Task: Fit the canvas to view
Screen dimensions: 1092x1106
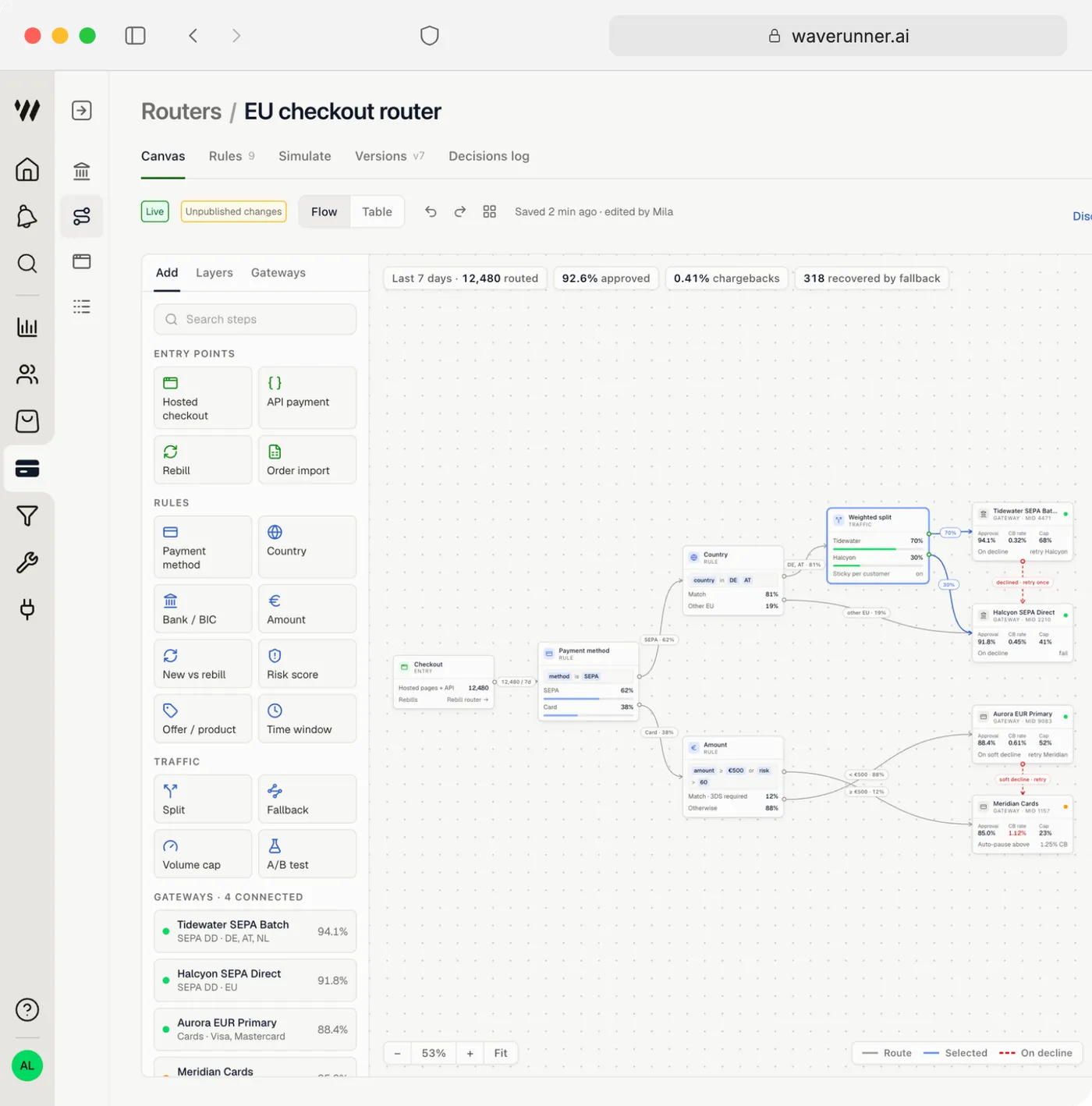Action: 501,1053
